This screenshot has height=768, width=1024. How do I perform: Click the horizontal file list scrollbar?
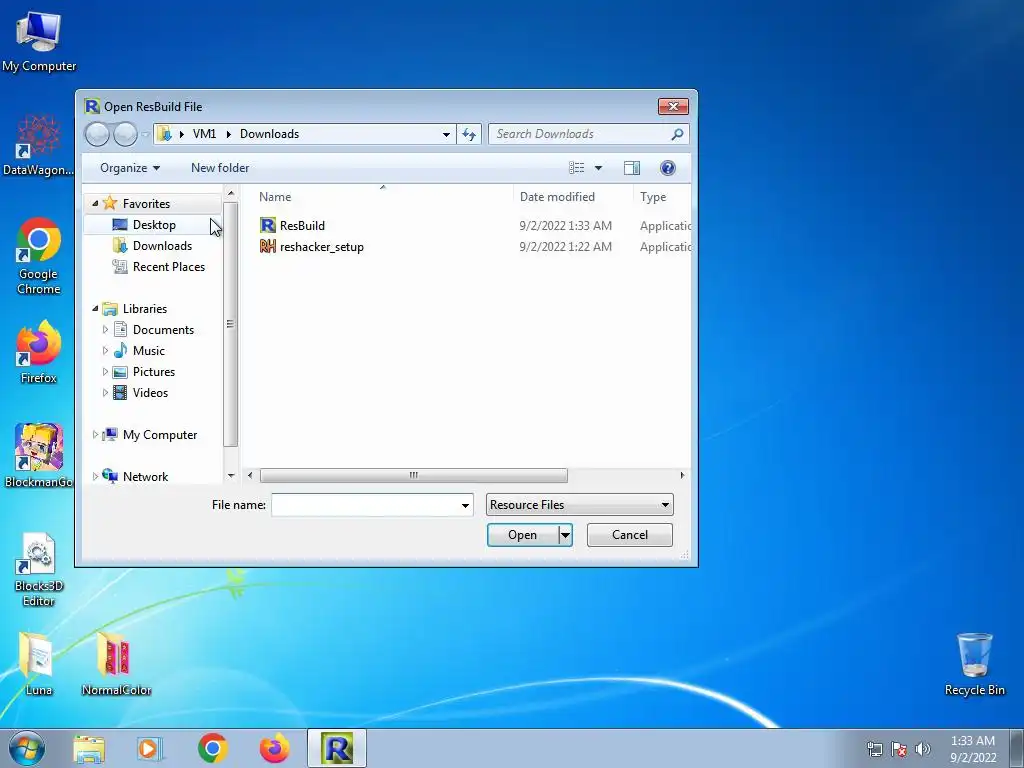coord(413,475)
